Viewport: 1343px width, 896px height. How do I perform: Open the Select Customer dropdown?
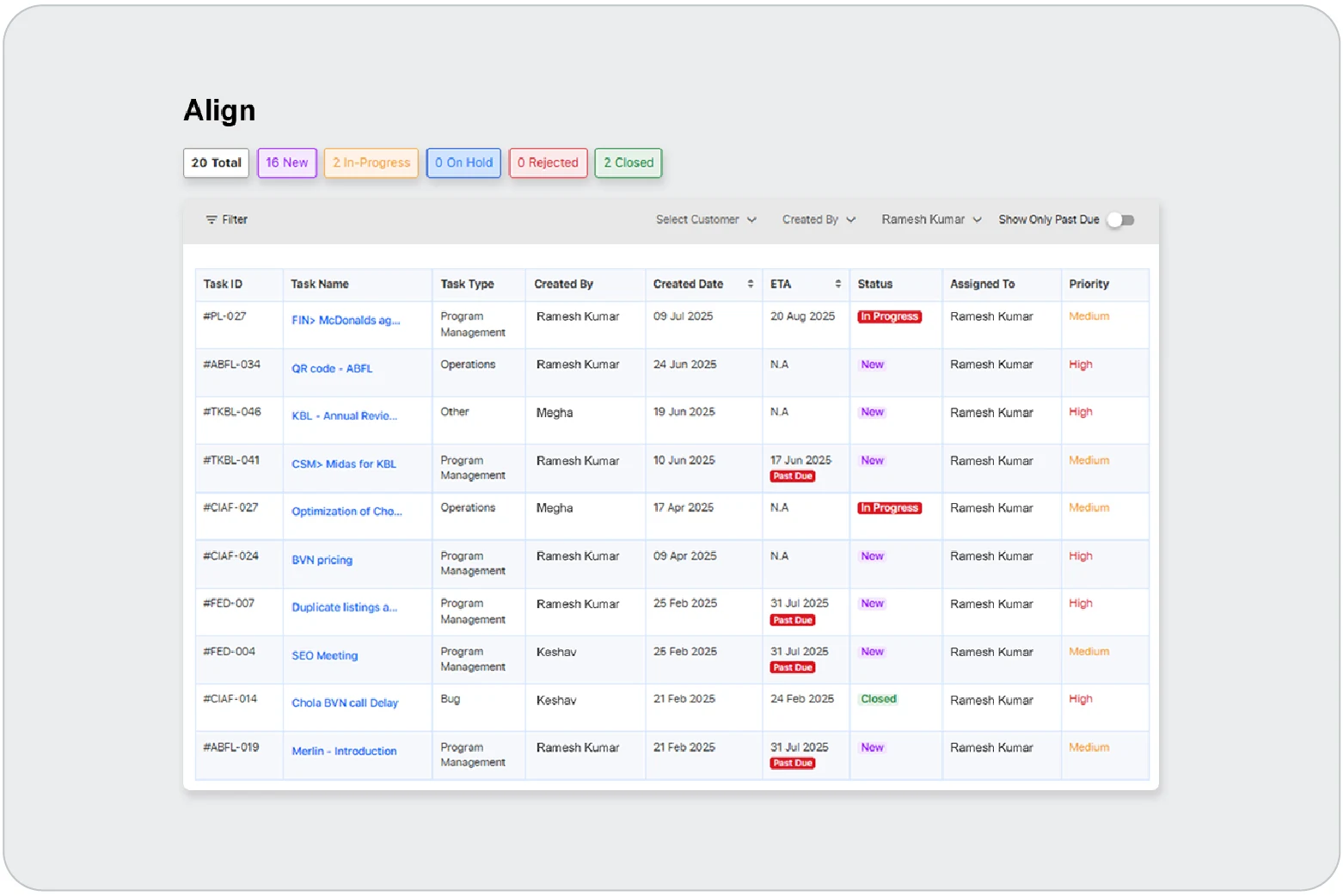click(x=705, y=220)
